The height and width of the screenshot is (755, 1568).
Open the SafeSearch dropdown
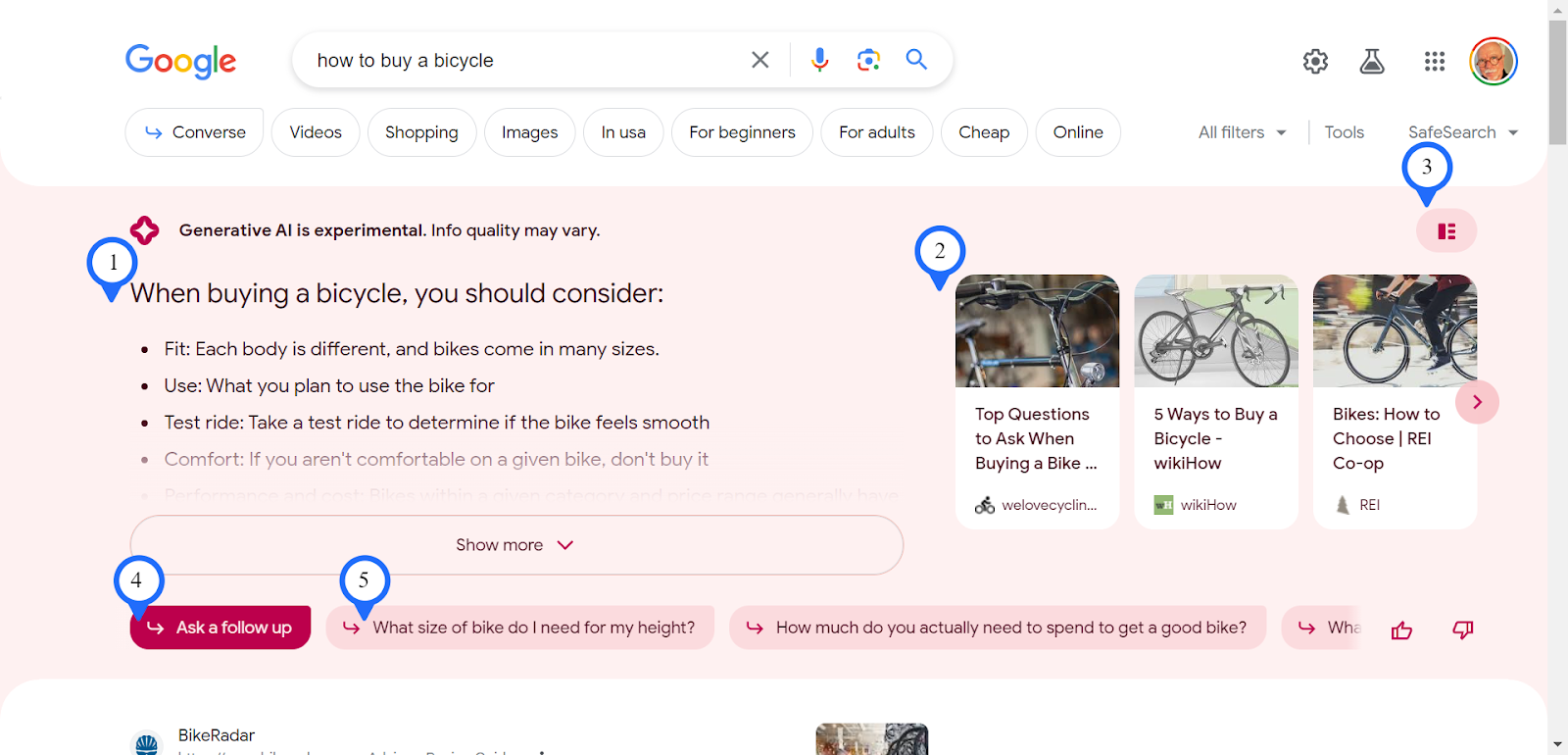pyautogui.click(x=1461, y=131)
